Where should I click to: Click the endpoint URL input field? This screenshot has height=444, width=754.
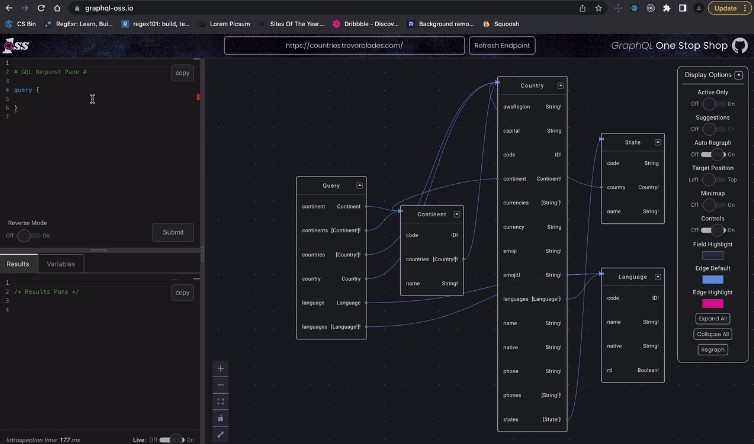(344, 46)
